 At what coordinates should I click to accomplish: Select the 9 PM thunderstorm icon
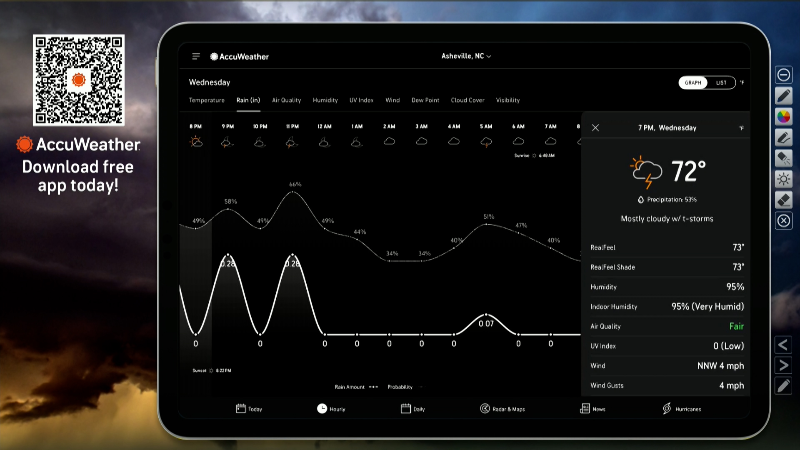coord(228,142)
